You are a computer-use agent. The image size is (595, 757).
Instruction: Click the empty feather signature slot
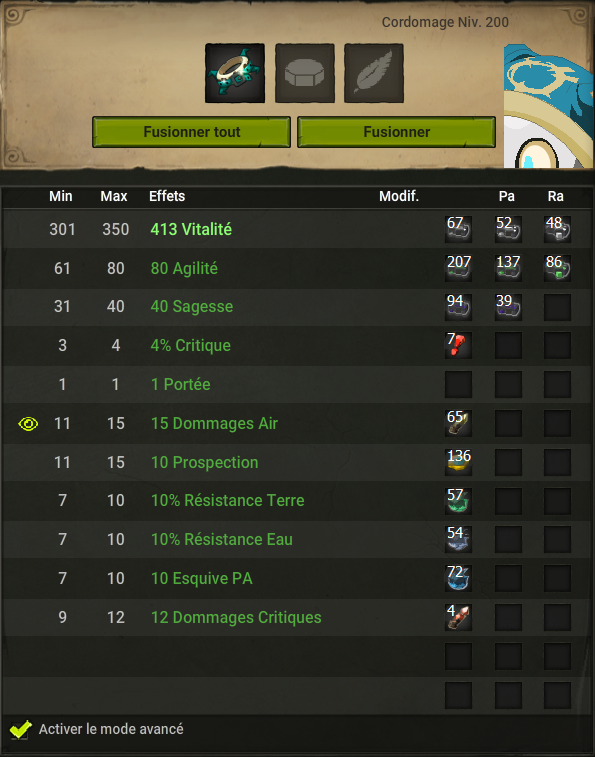pyautogui.click(x=374, y=73)
